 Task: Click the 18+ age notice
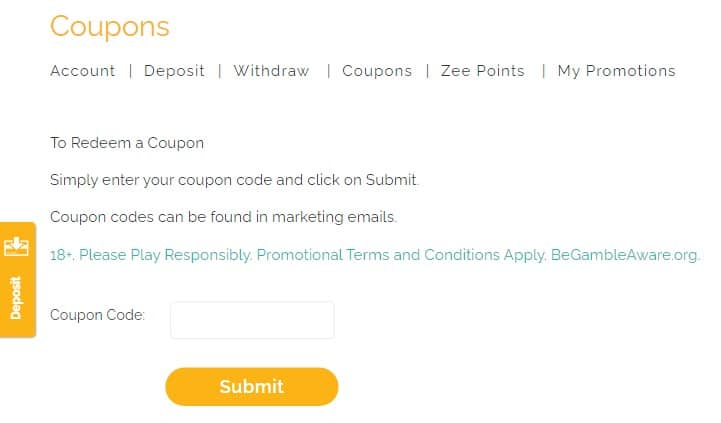pos(62,255)
